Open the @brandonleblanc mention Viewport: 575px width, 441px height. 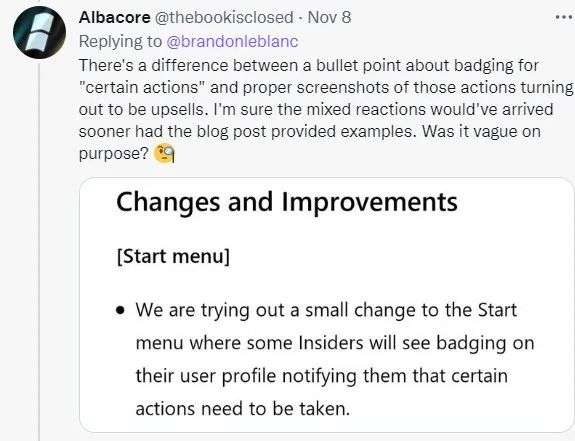(x=232, y=41)
